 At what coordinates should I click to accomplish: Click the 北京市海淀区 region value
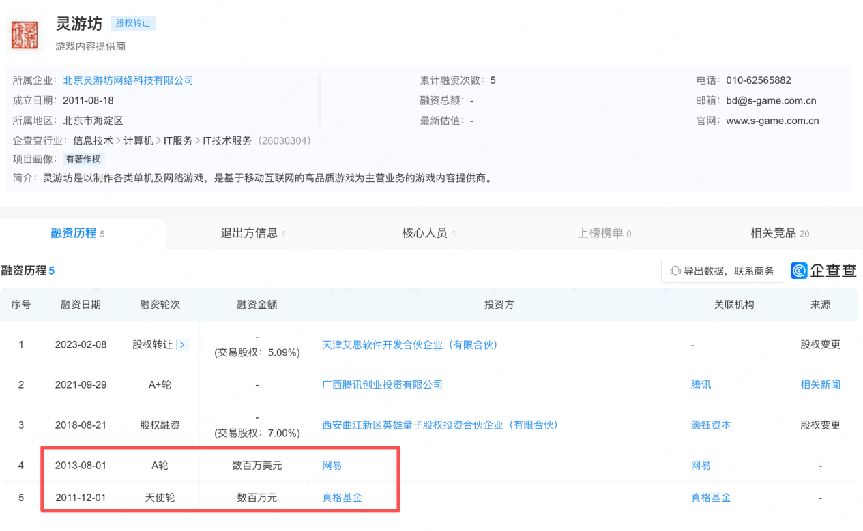coord(93,121)
